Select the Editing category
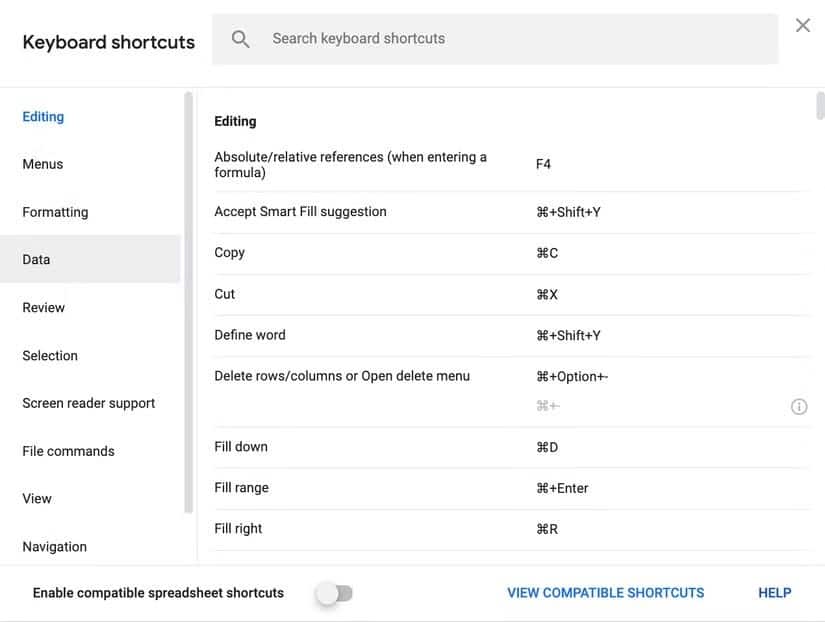825x622 pixels. pos(43,115)
